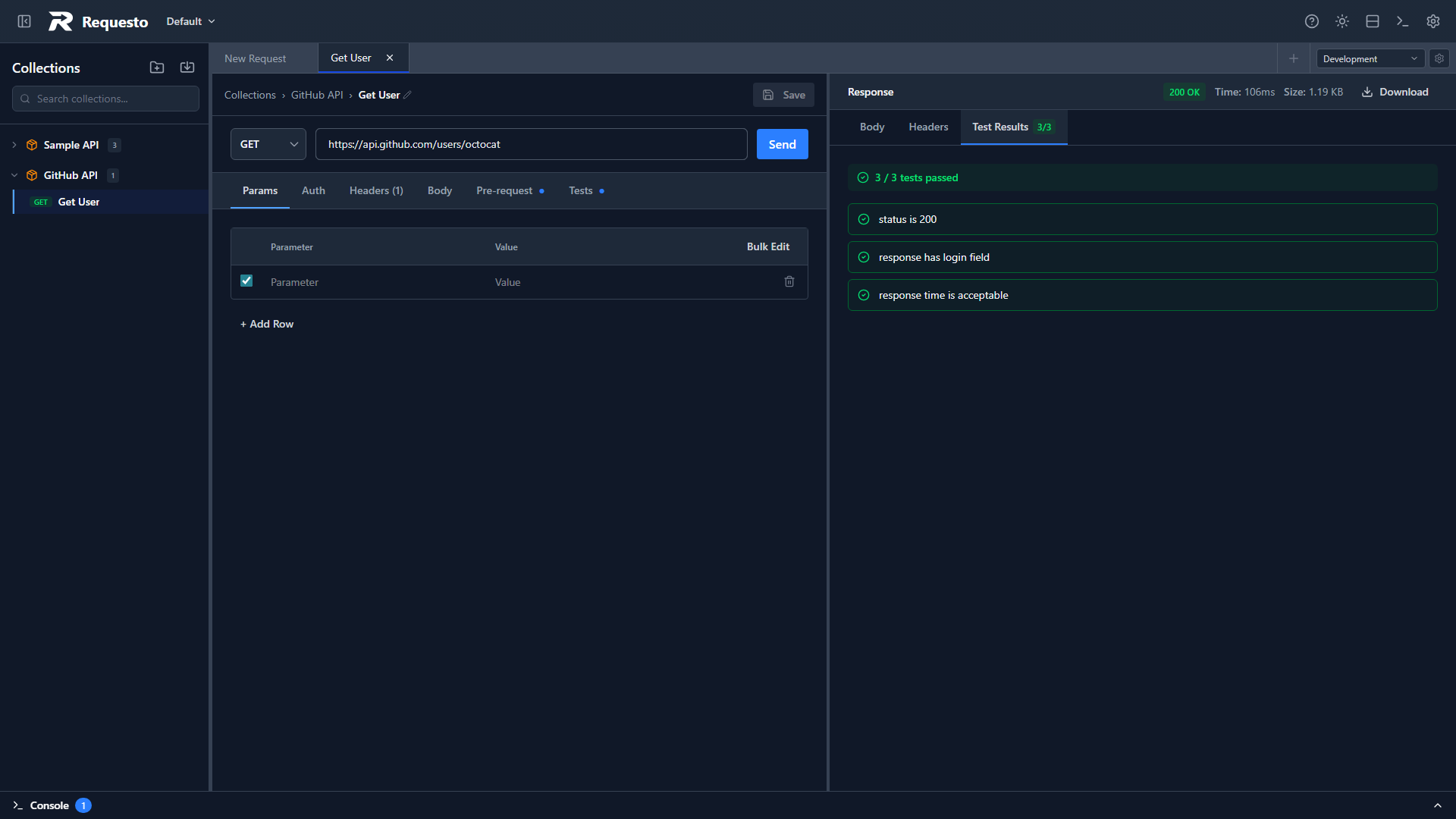The width and height of the screenshot is (1456, 819).
Task: Open the Headers (1) request tab
Action: point(376,190)
